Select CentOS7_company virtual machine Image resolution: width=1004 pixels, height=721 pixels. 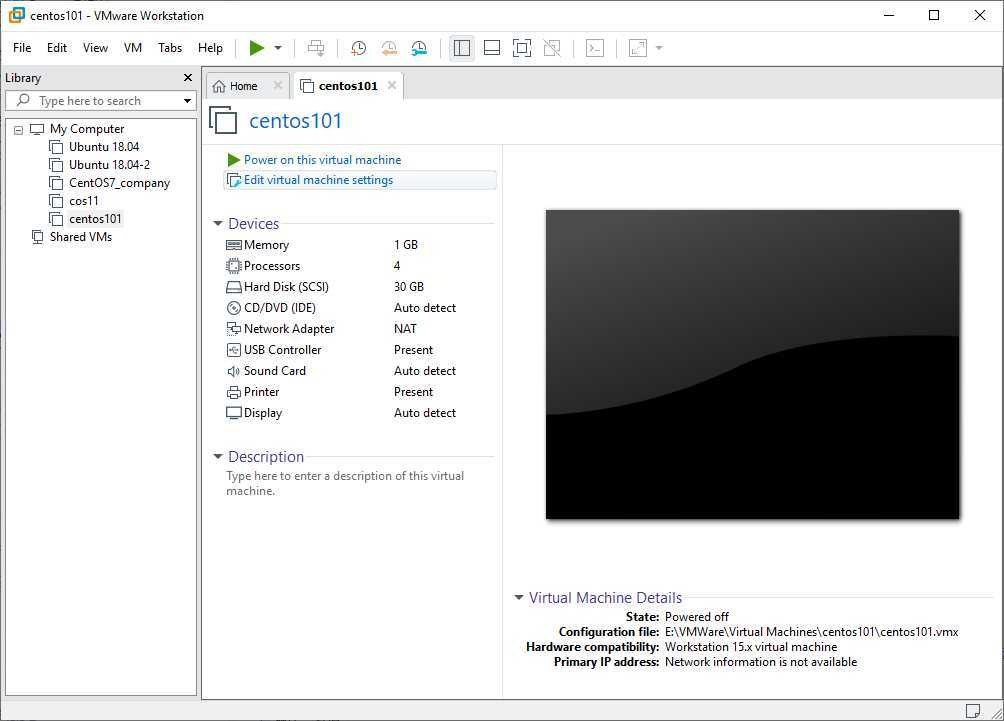click(x=119, y=182)
